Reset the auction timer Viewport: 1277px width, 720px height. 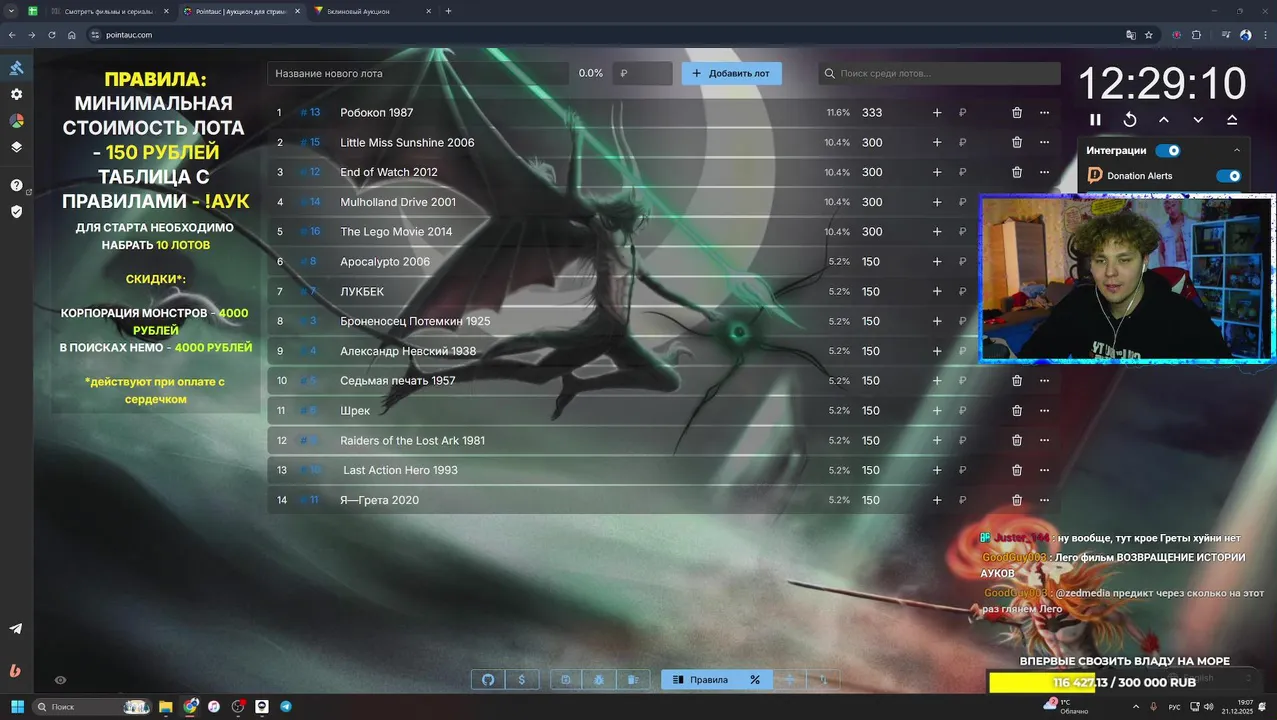[x=1130, y=119]
